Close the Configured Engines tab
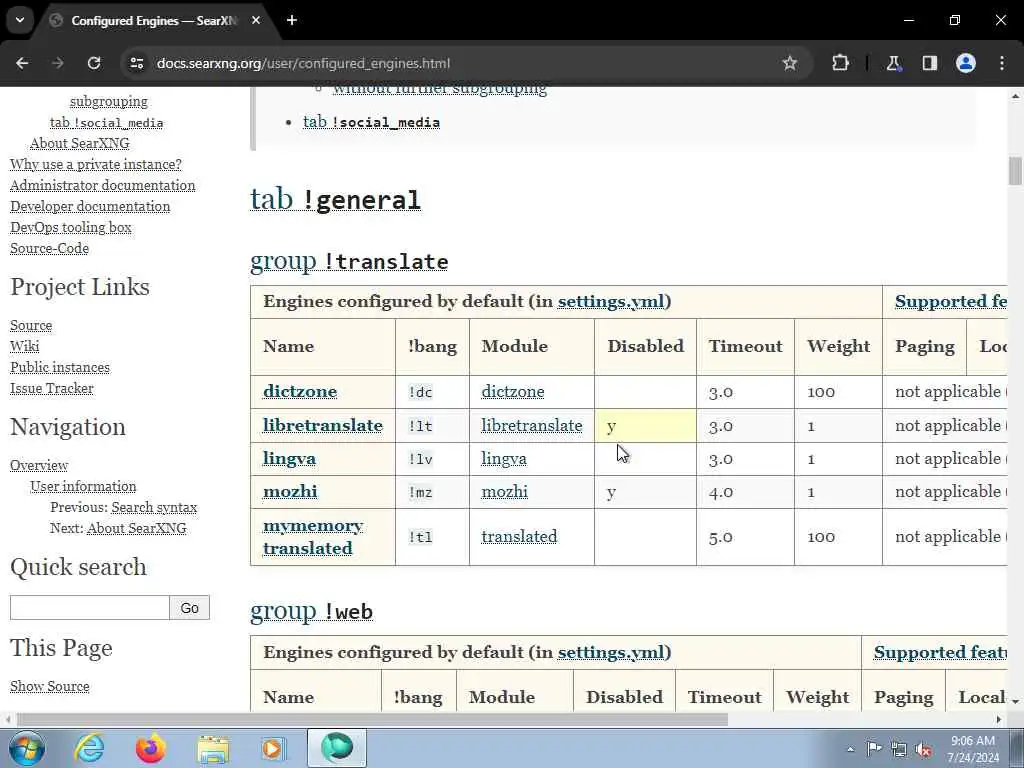Viewport: 1024px width, 768px height. [256, 20]
